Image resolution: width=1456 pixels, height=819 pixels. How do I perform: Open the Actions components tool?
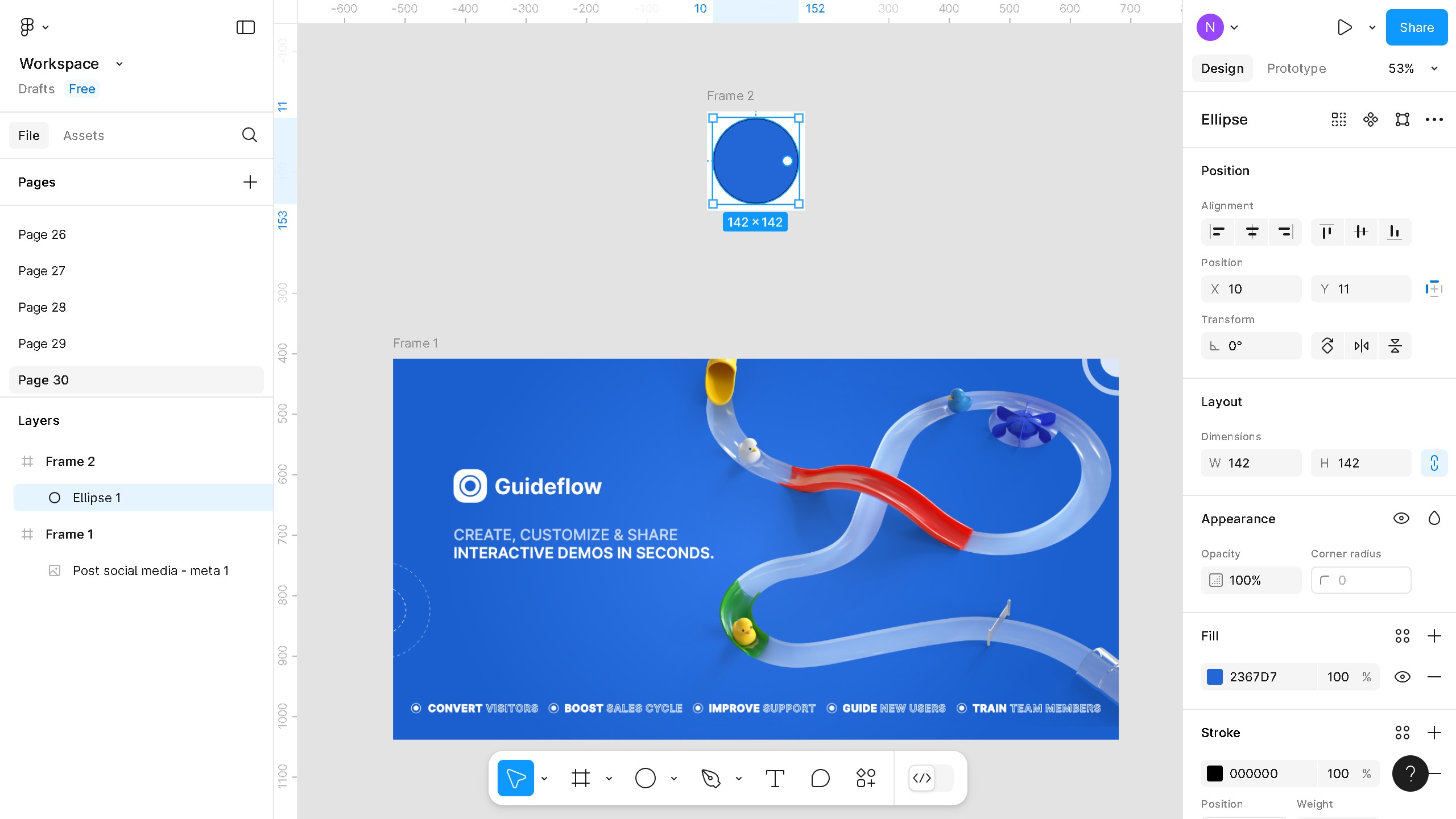point(866,778)
